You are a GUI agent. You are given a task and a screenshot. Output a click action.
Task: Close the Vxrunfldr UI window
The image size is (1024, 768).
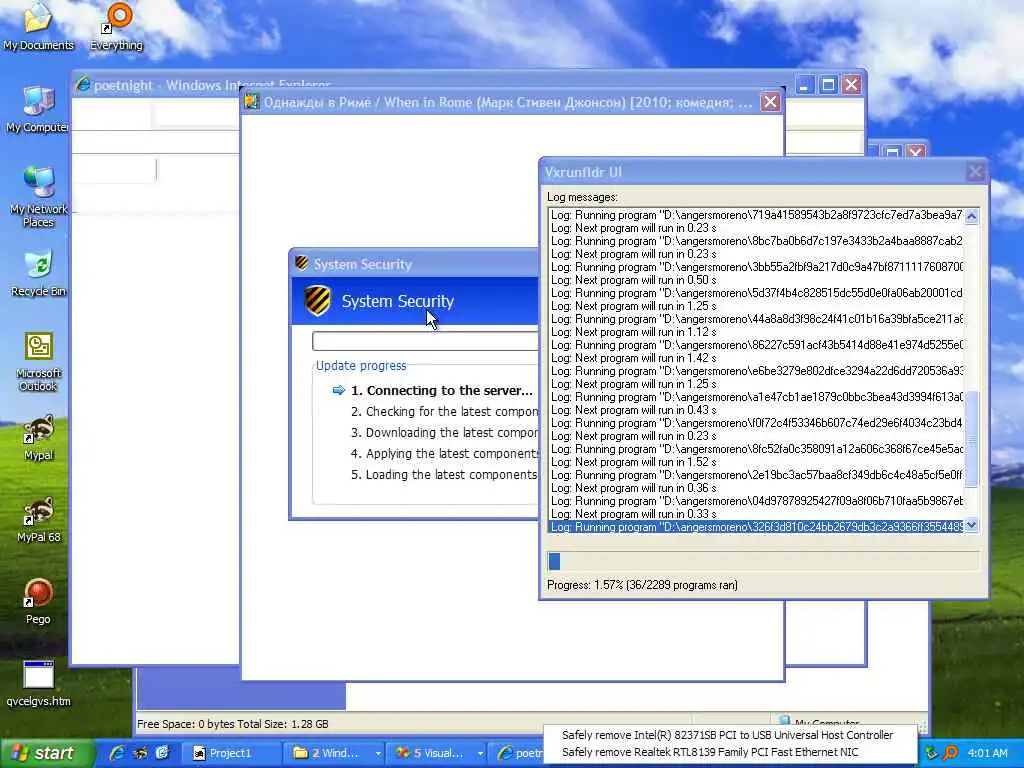coord(975,172)
